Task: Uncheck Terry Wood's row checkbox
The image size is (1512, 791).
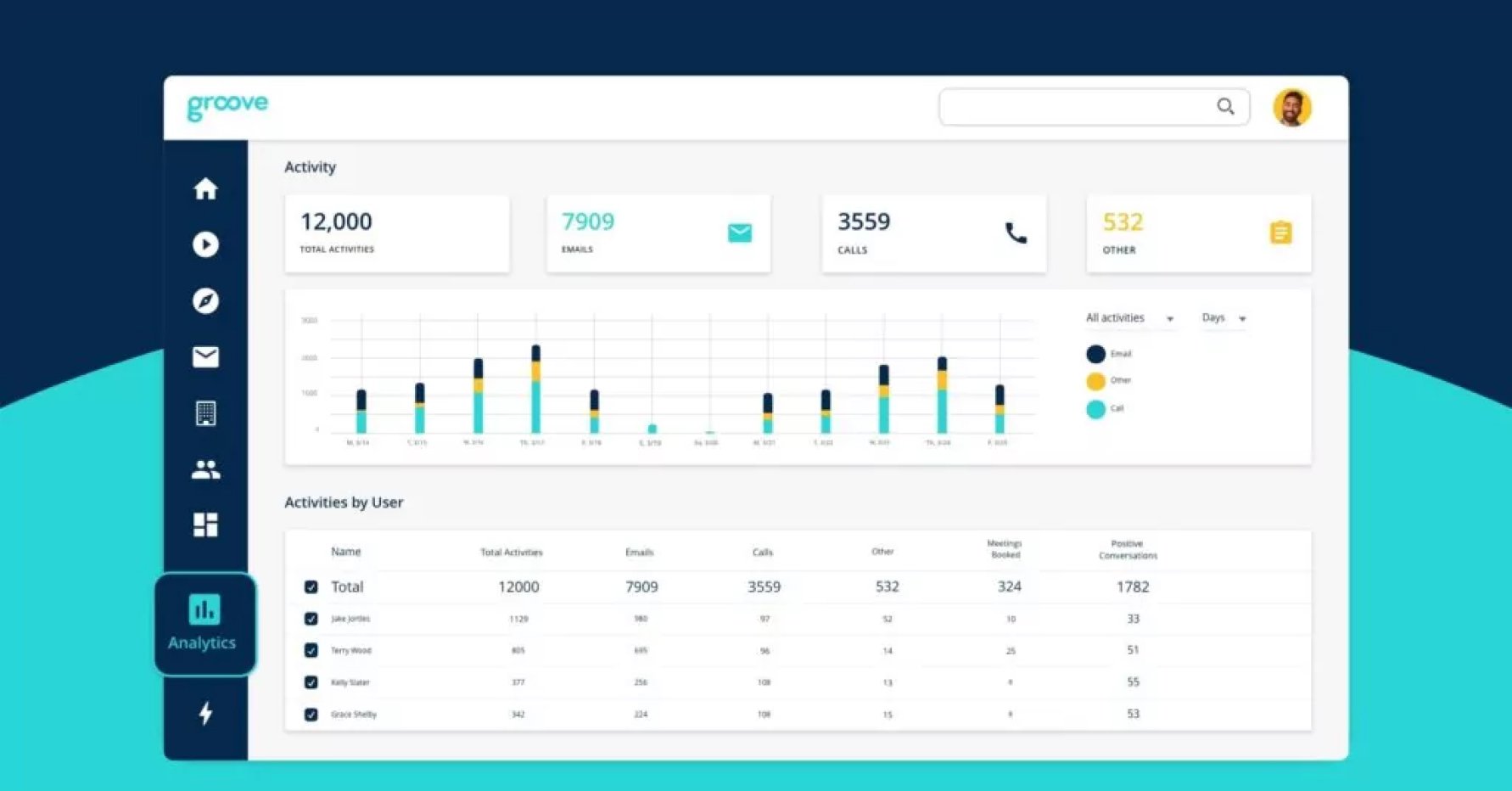Action: point(311,650)
